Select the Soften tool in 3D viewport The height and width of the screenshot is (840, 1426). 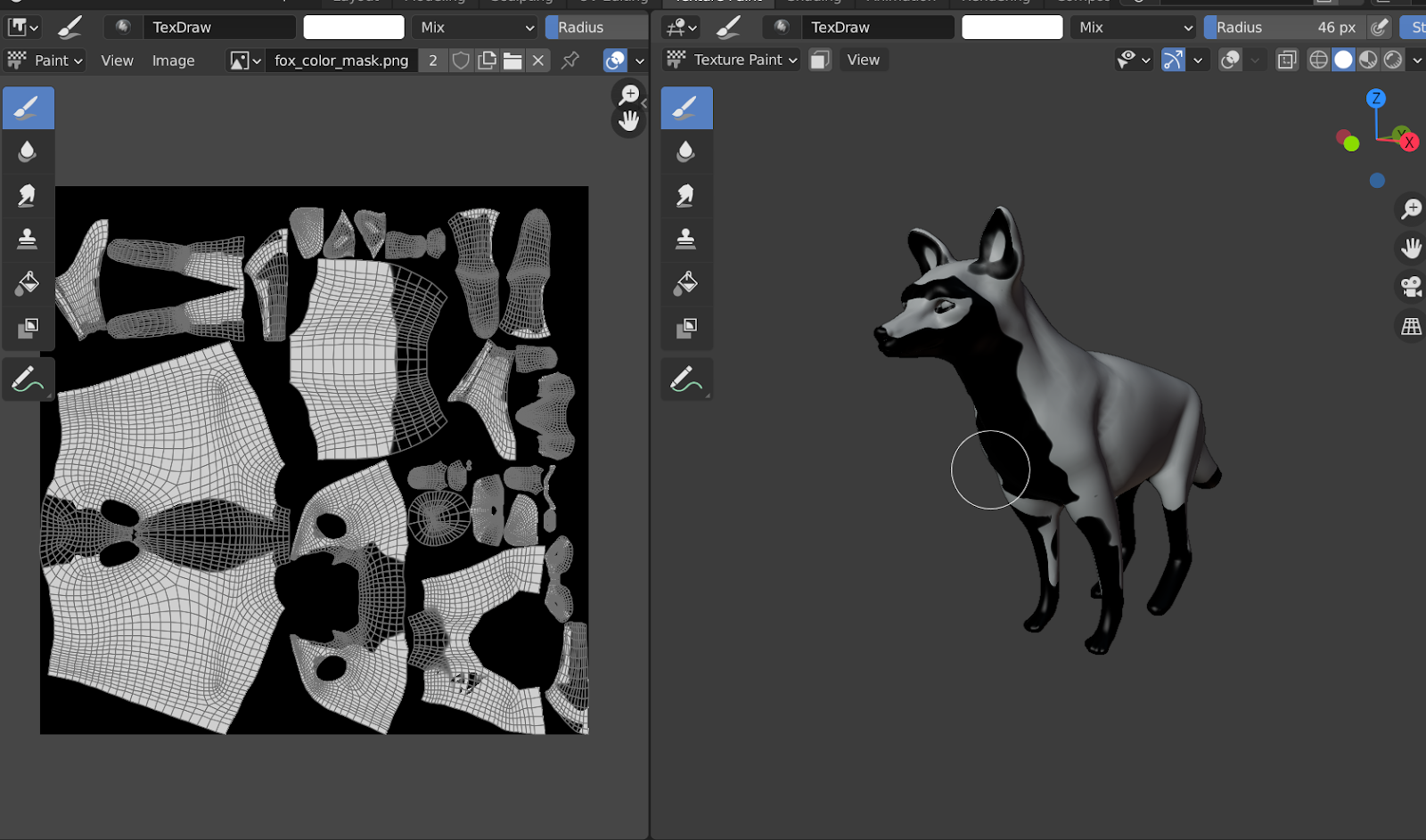coord(686,151)
